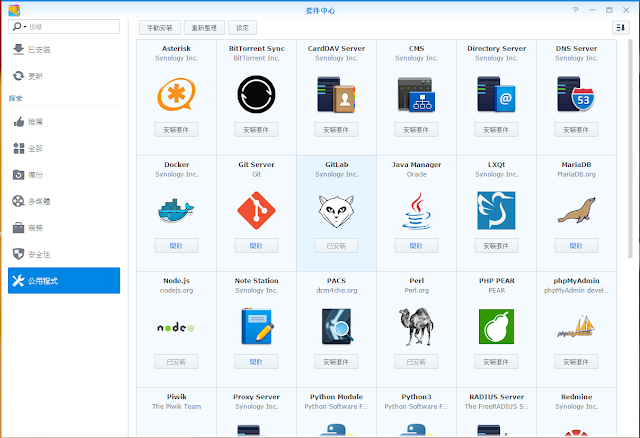Open the search magnifier dropdown arrow
This screenshot has width=640, height=438.
point(25,27)
